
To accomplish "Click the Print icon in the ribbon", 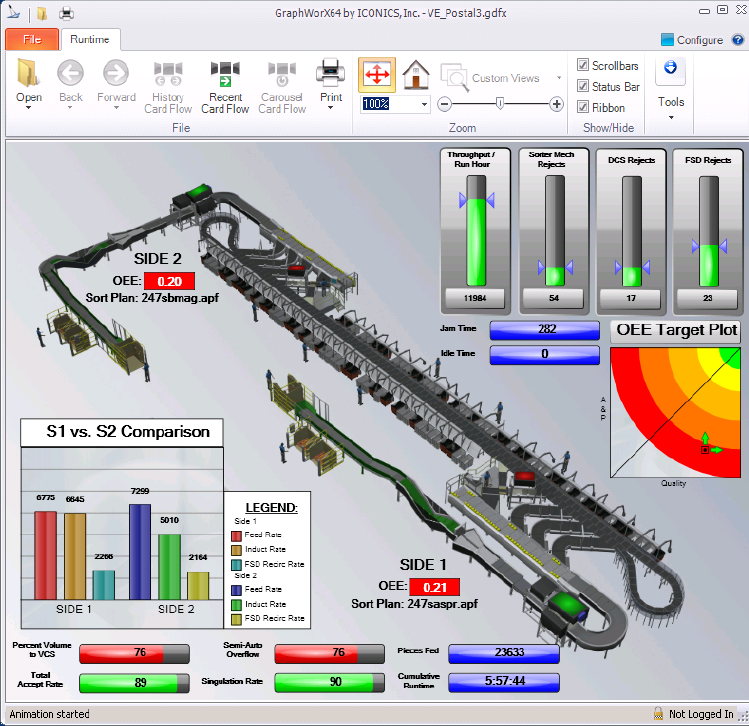I will (x=330, y=74).
